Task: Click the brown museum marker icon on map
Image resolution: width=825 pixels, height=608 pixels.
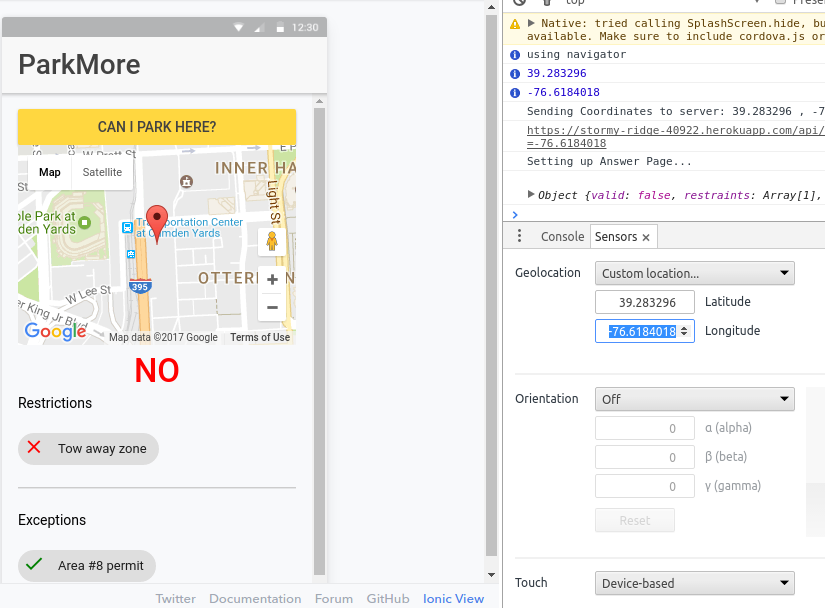Action: coord(186,181)
